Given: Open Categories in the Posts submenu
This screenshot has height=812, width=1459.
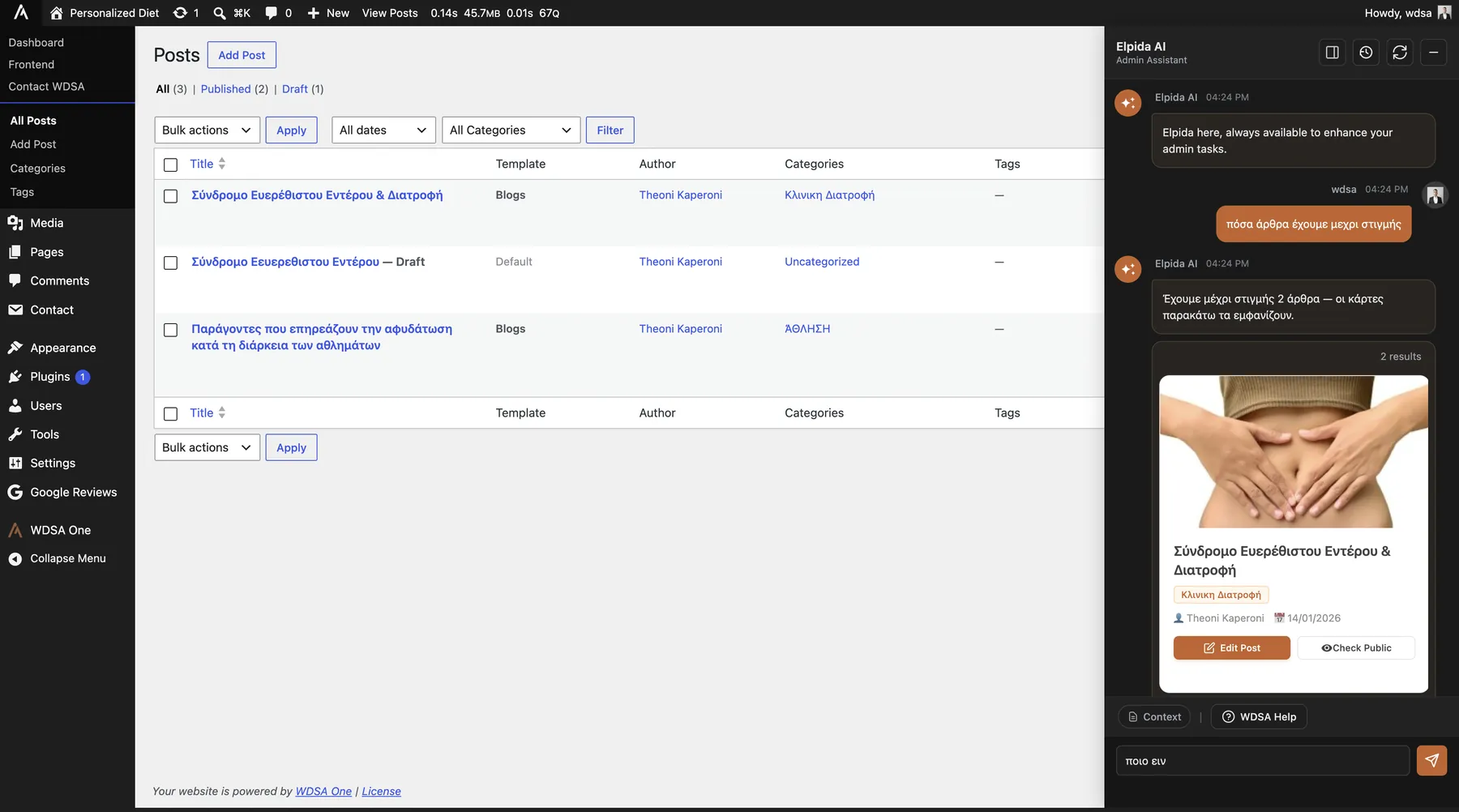Looking at the screenshot, I should tap(37, 169).
